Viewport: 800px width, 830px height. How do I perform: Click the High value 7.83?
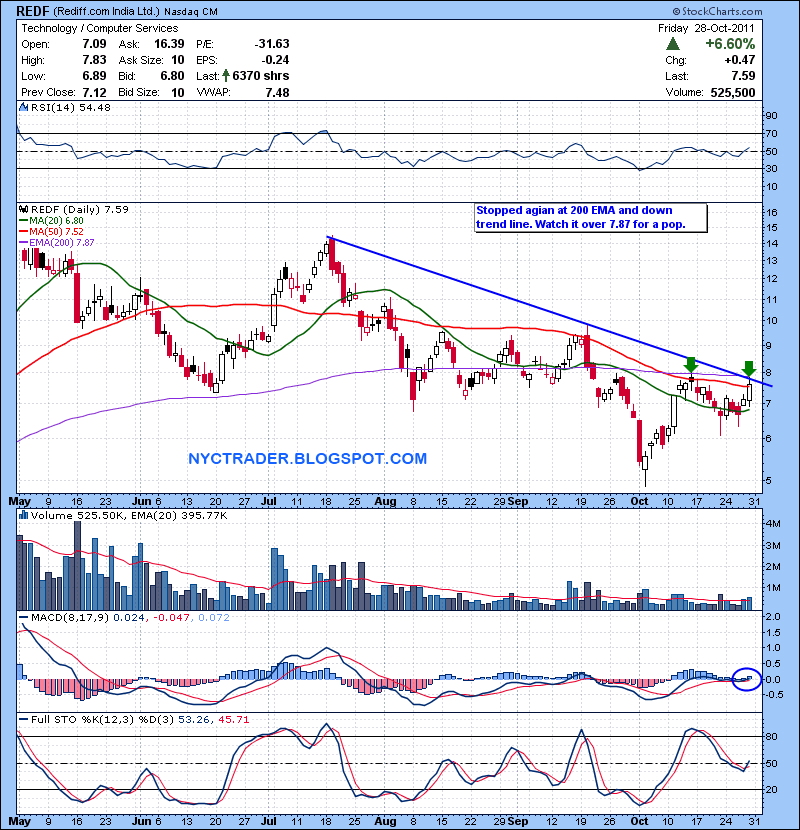pos(94,60)
